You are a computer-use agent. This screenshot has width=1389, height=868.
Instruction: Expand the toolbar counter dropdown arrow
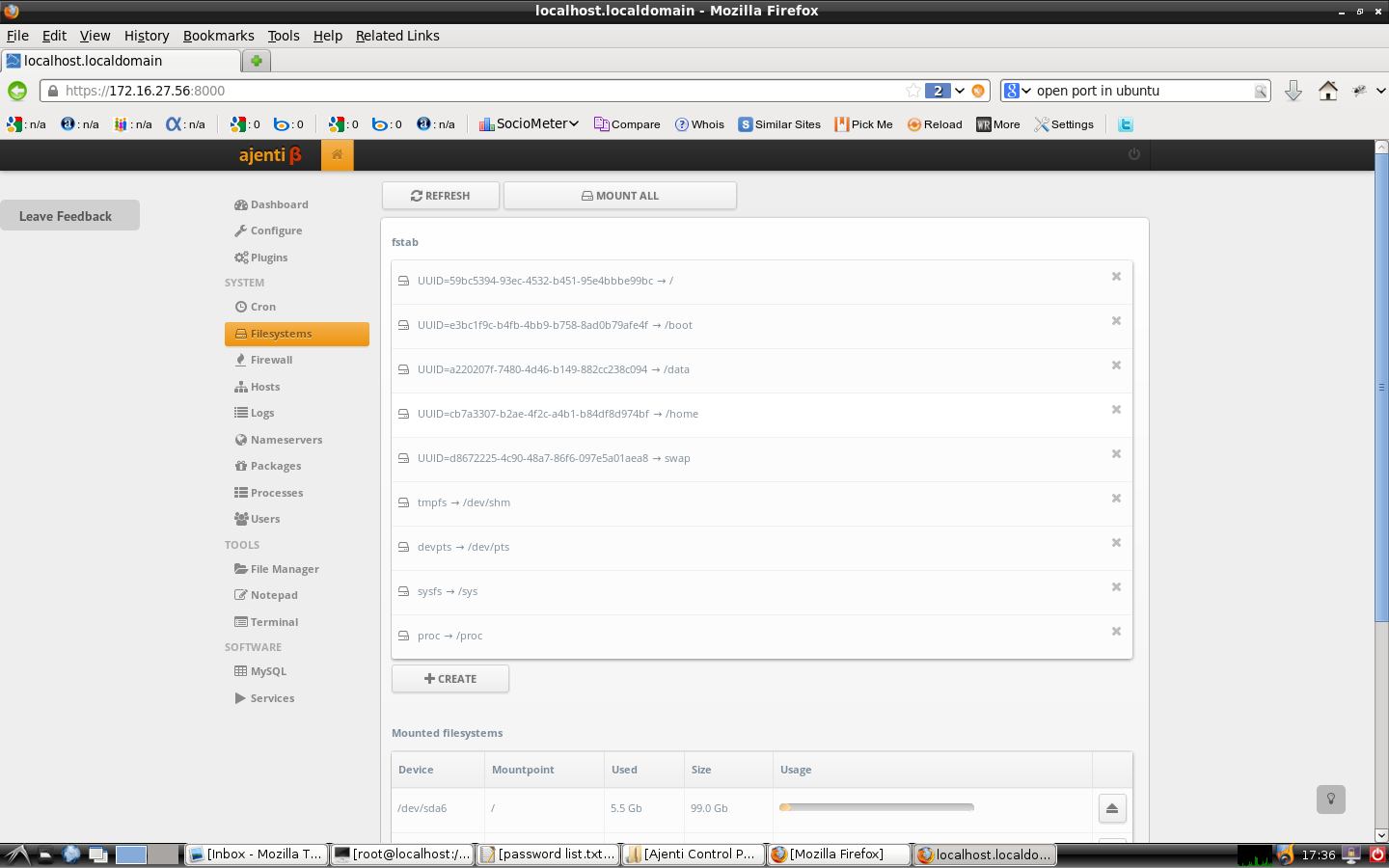pos(960,91)
